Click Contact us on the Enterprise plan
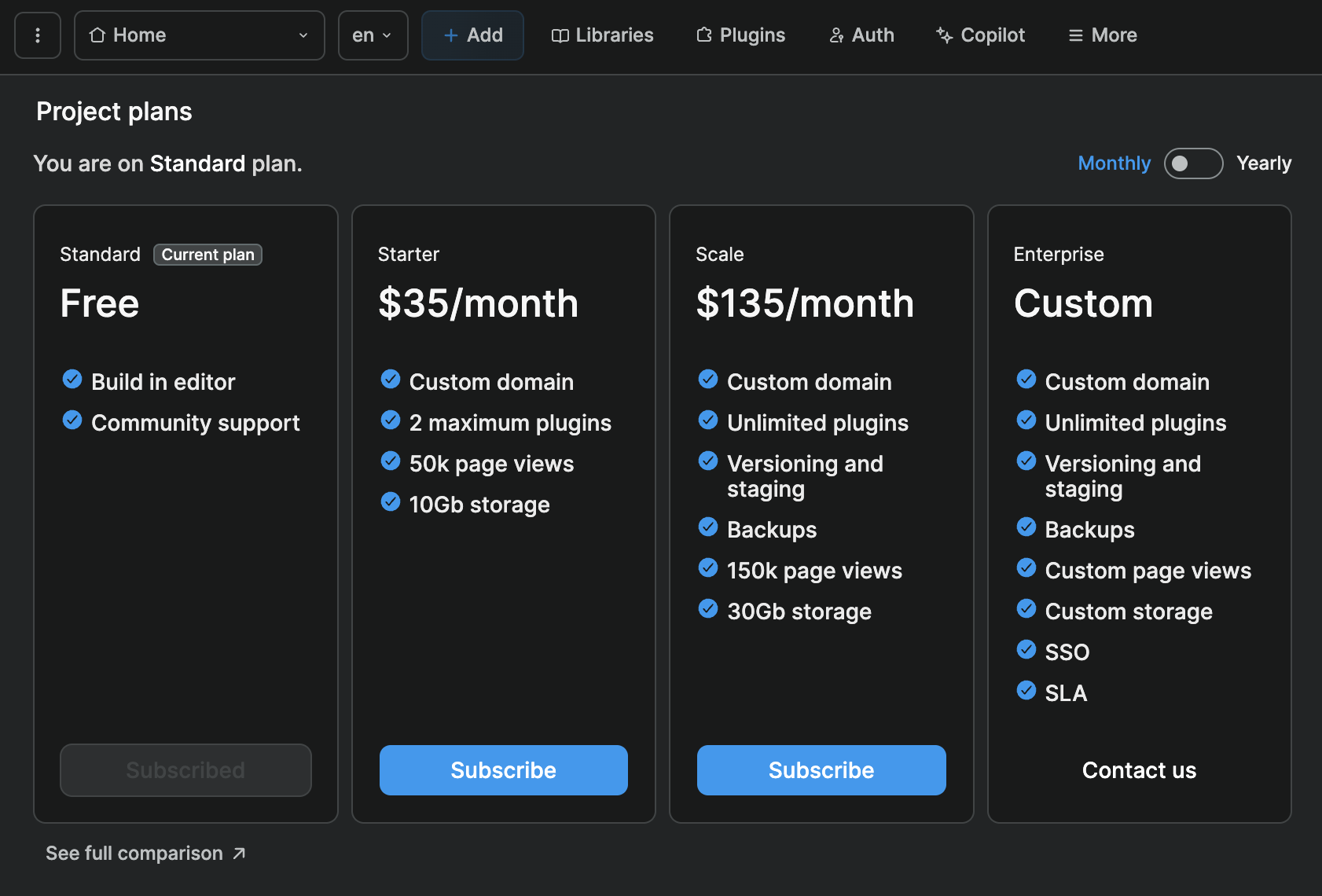Viewport: 1322px width, 896px height. point(1139,770)
